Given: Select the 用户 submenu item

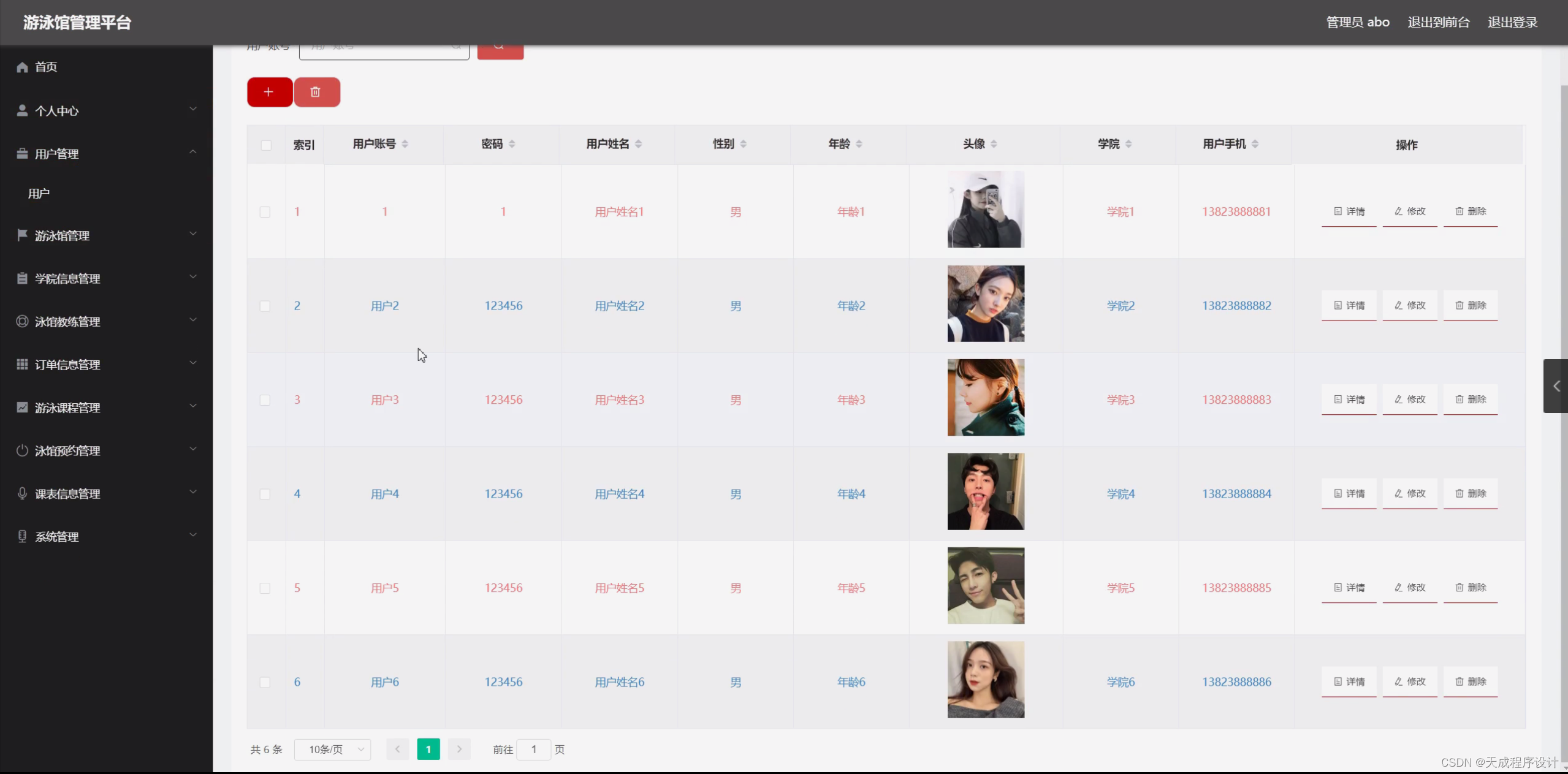Looking at the screenshot, I should tap(39, 194).
